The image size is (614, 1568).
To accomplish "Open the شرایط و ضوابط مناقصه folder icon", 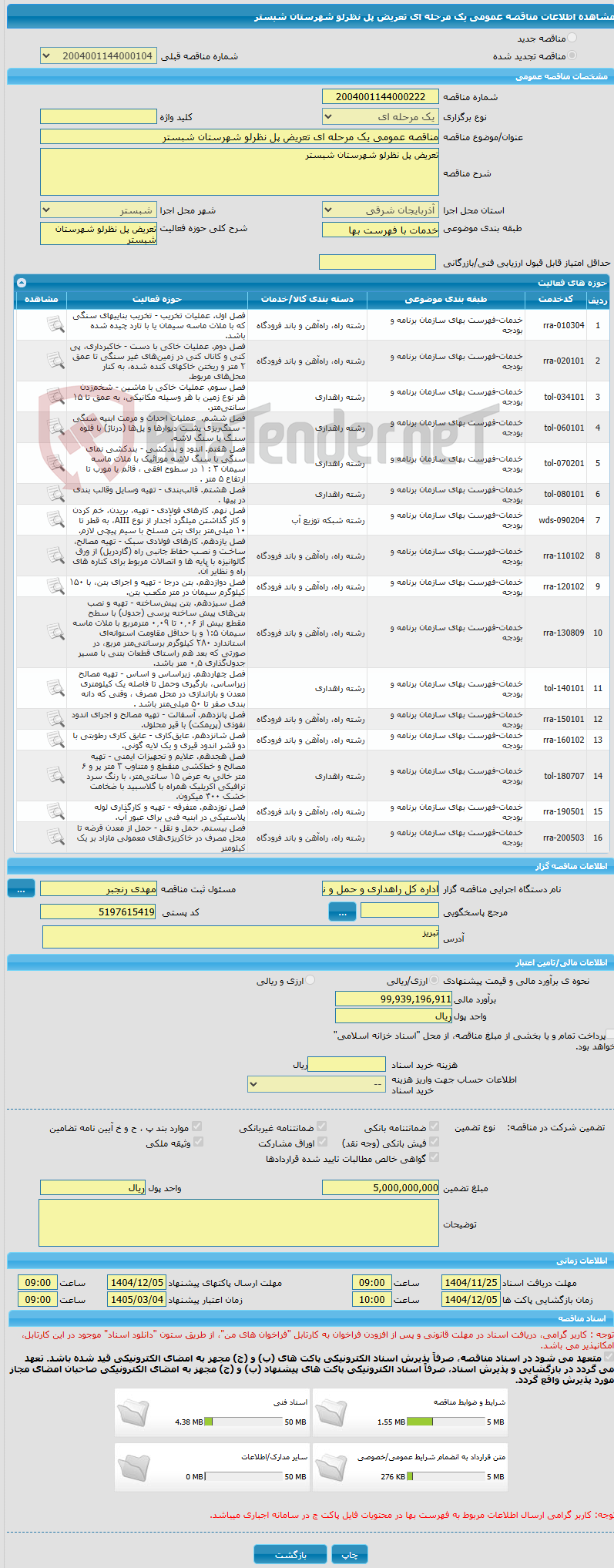I will click(x=331, y=1412).
